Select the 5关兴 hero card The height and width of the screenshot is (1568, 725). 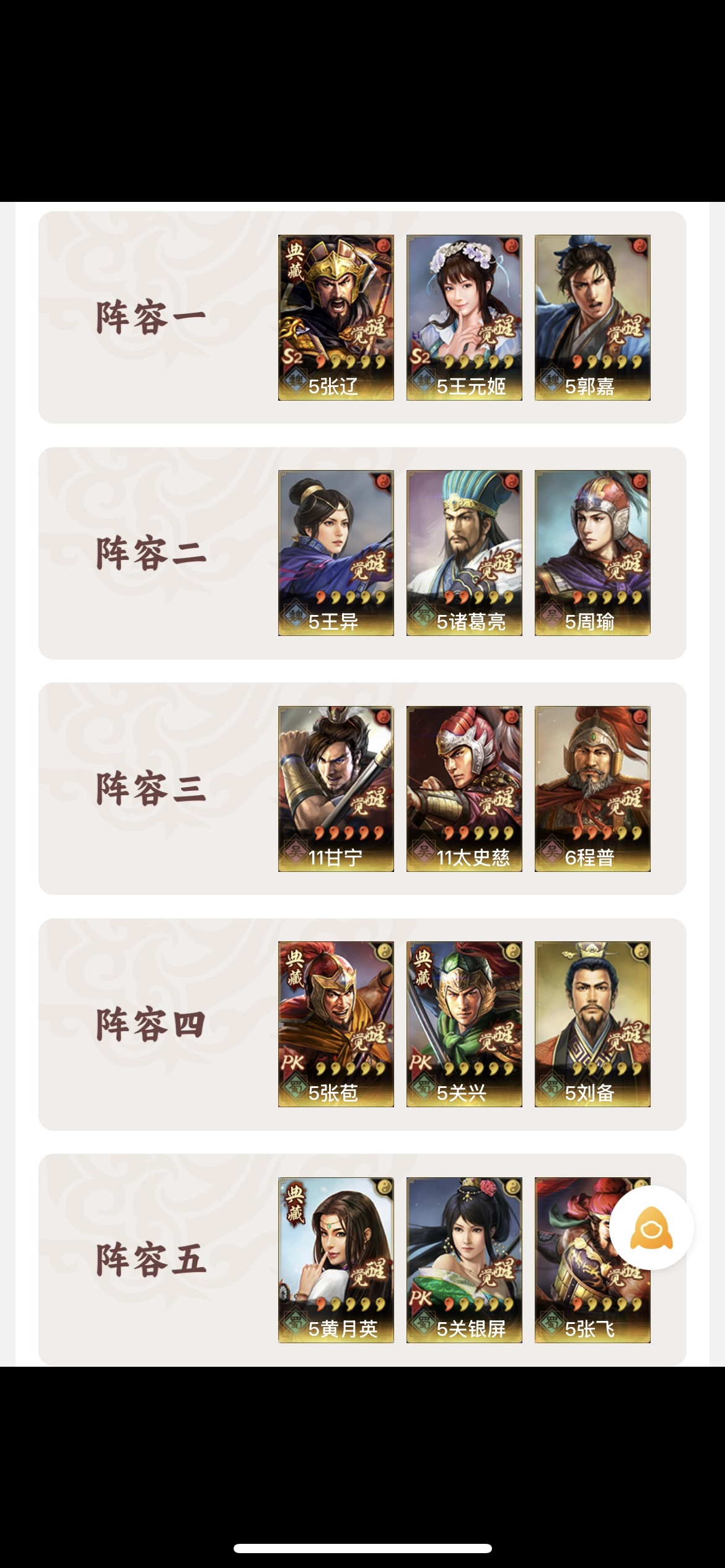464,1024
